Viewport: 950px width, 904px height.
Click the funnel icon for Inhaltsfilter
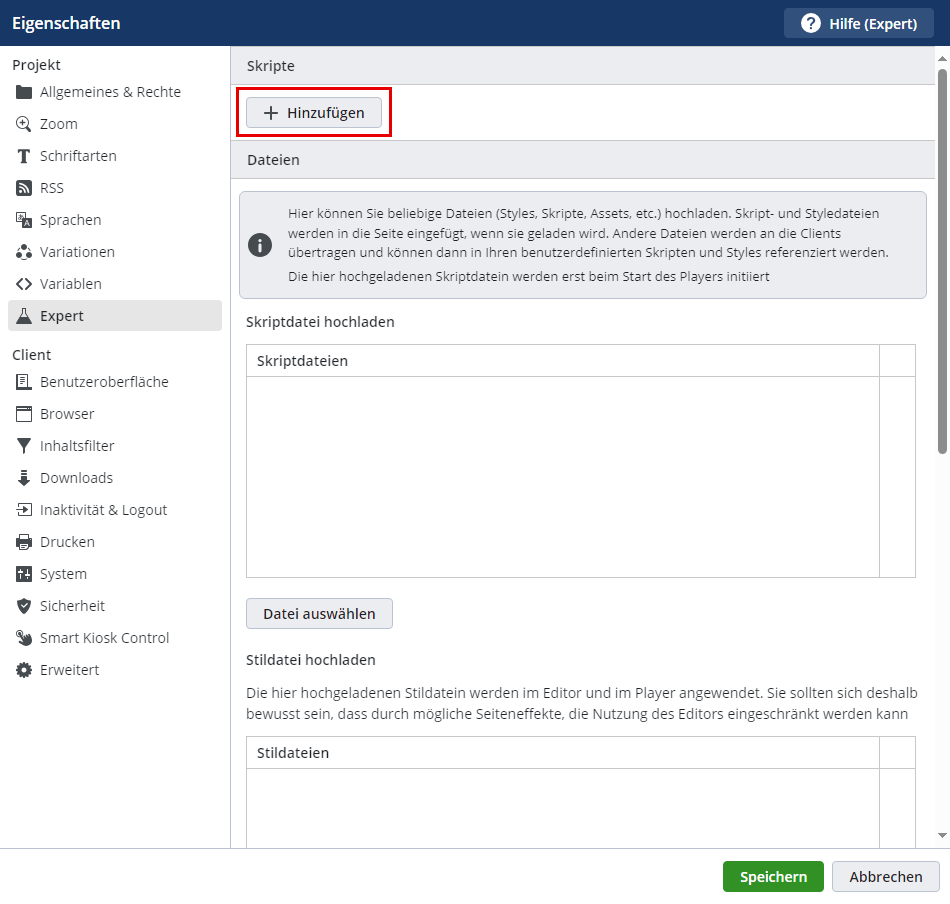[x=24, y=446]
